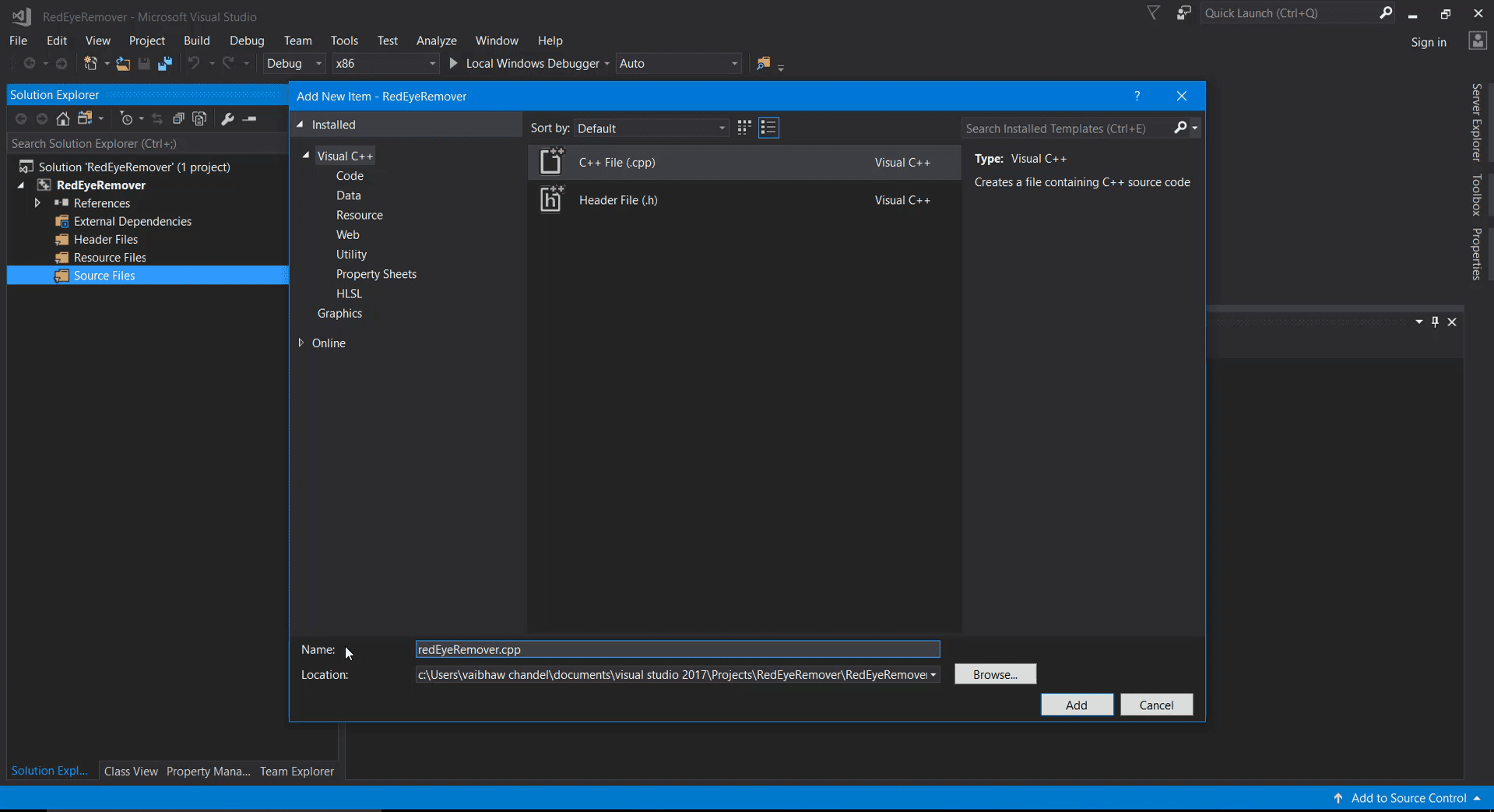
Task: Switch dialog to small icons view
Action: [744, 128]
